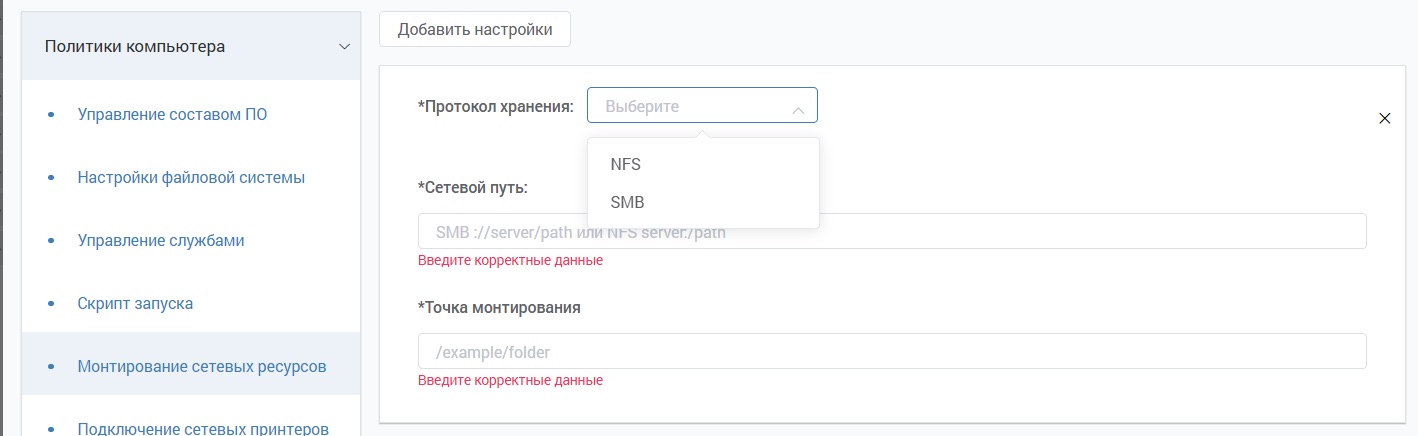Open Управление составом ПО policy

(x=172, y=114)
